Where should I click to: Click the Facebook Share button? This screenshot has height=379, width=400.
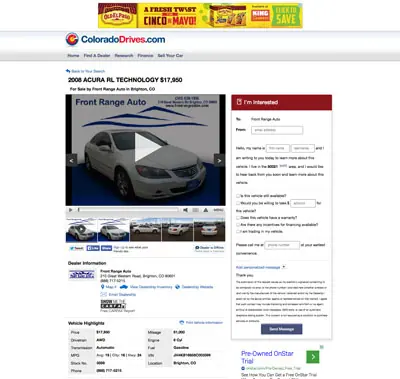pyautogui.click(x=106, y=248)
